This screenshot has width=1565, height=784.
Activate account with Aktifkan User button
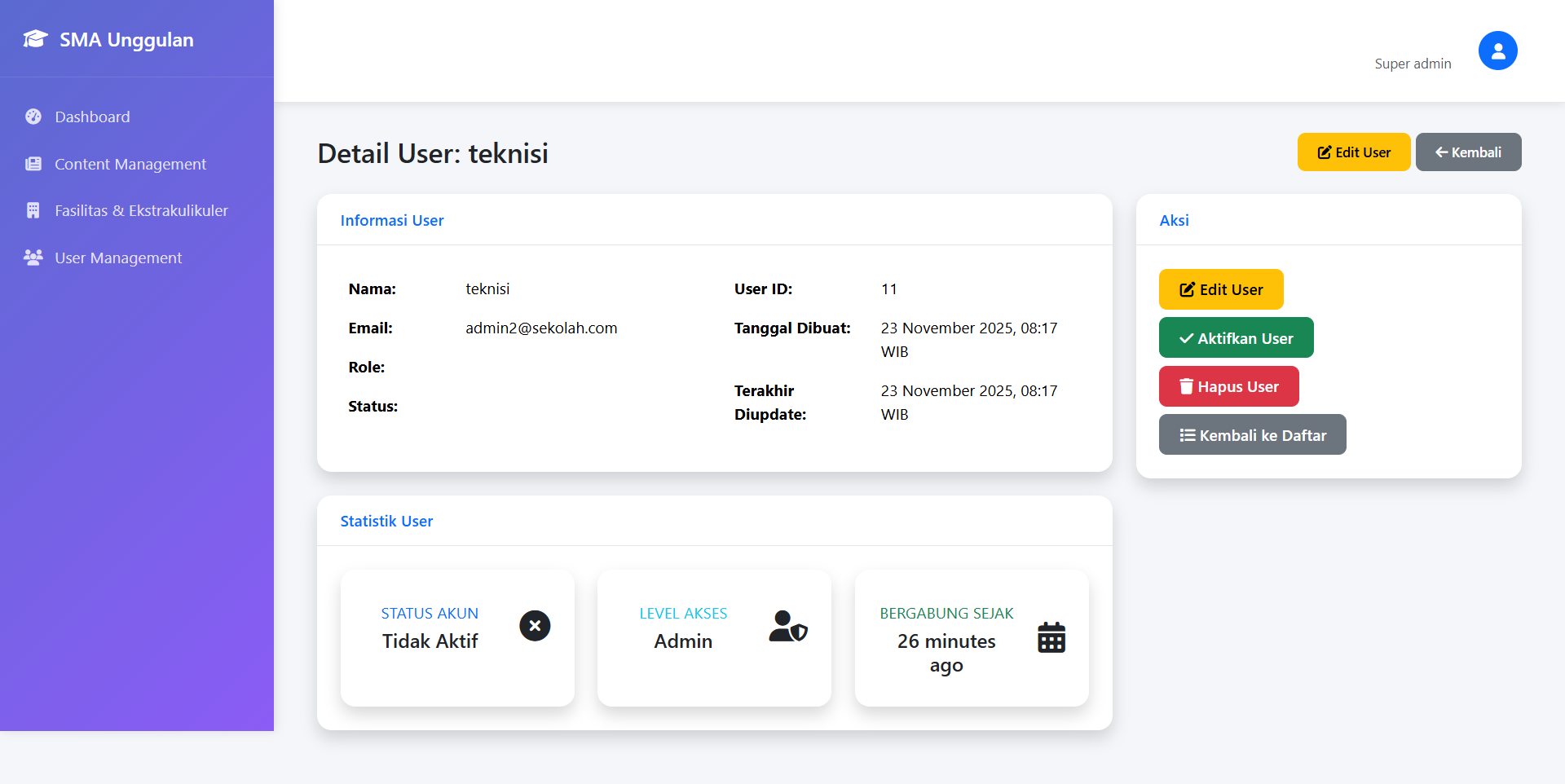(1236, 338)
